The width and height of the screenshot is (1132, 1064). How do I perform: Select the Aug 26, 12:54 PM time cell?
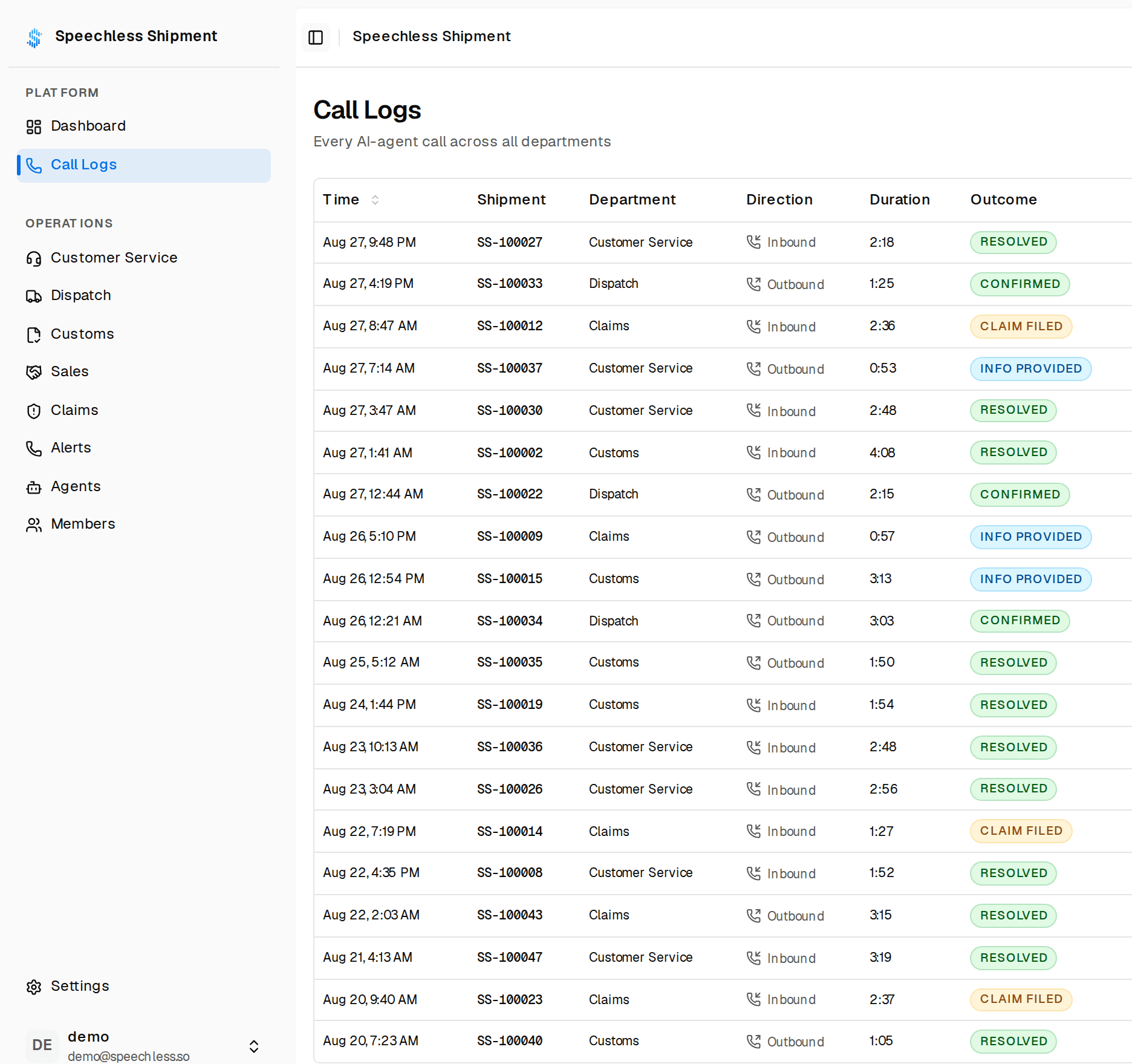374,579
